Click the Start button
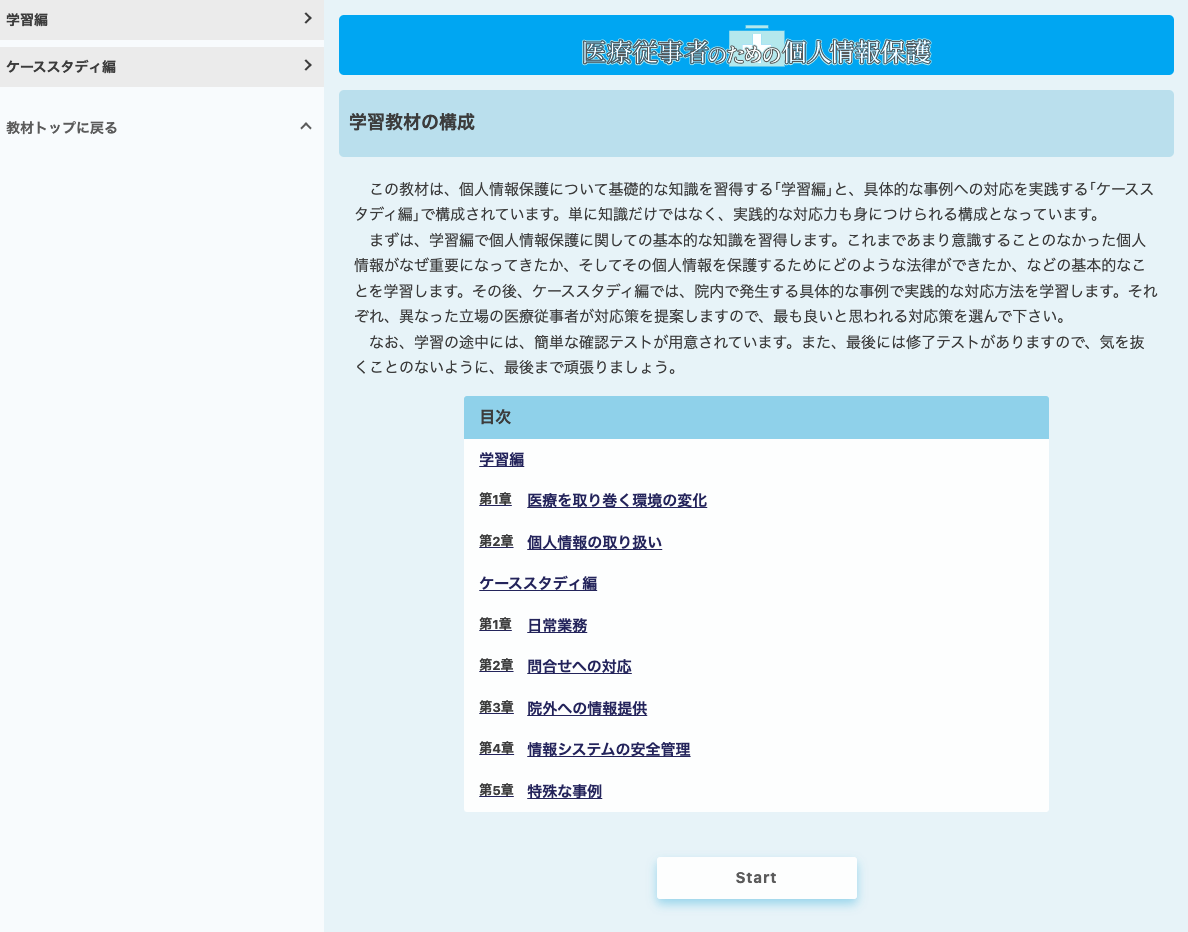 (756, 877)
